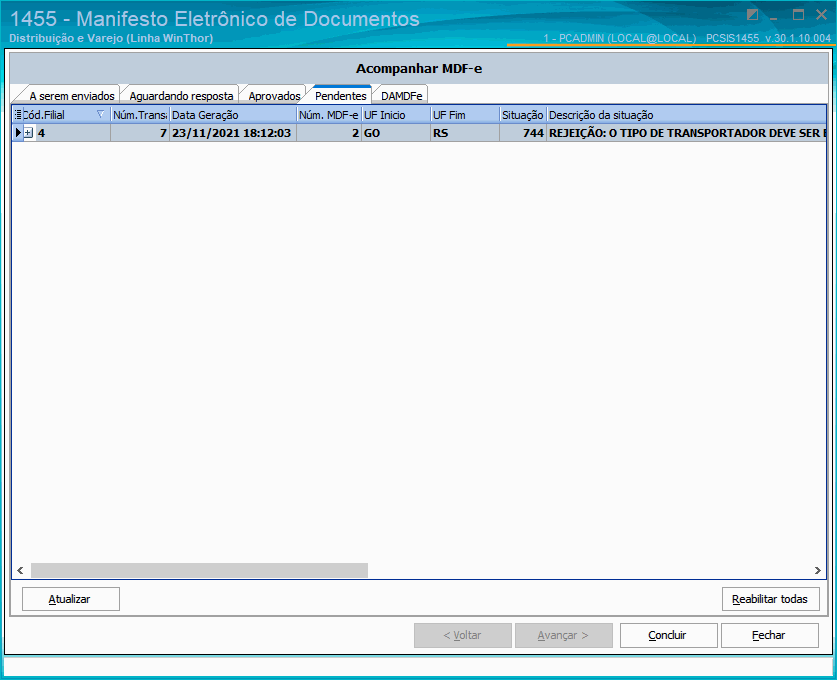The height and width of the screenshot is (680, 837).
Task: Click Avançar button
Action: [x=564, y=635]
